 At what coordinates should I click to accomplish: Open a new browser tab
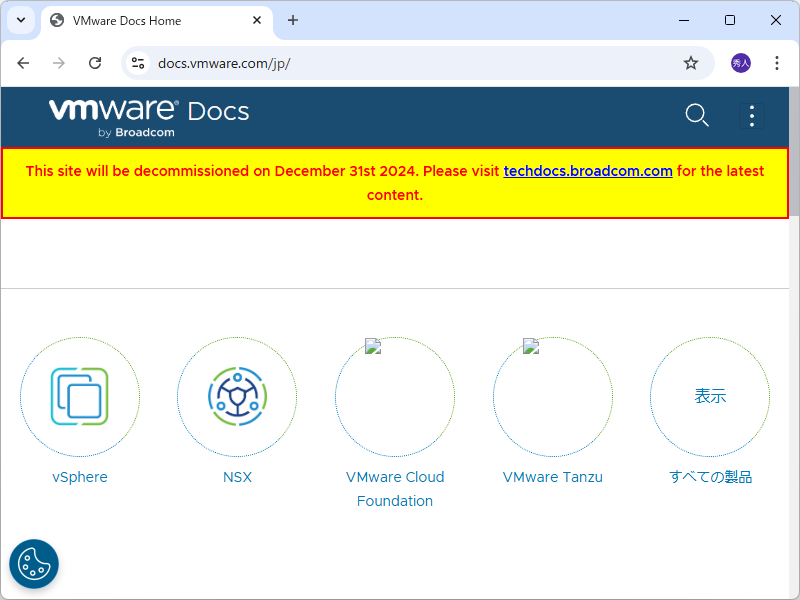click(x=291, y=20)
